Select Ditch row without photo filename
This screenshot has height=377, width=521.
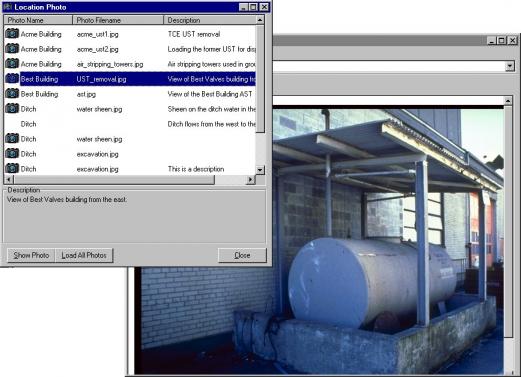130,124
